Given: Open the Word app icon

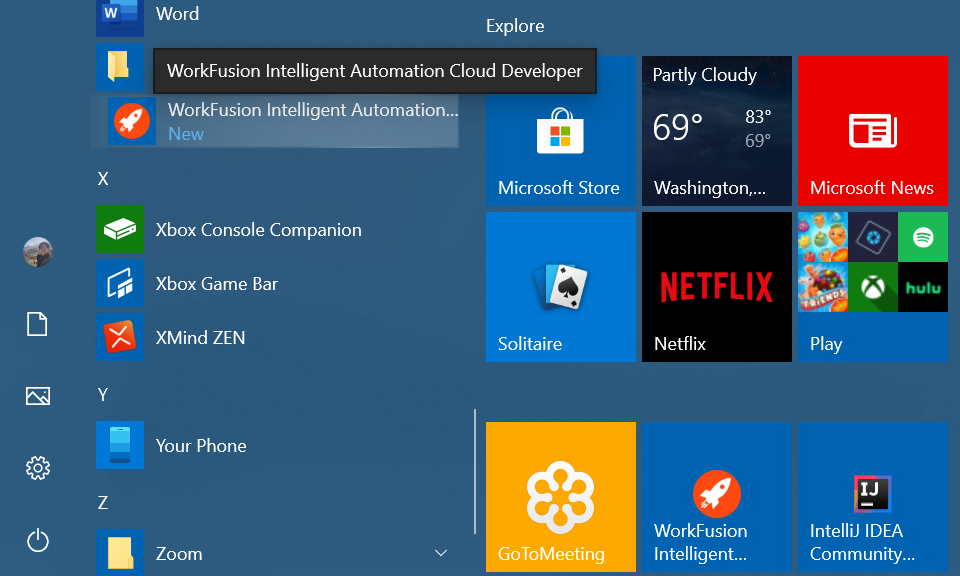Looking at the screenshot, I should [x=120, y=17].
